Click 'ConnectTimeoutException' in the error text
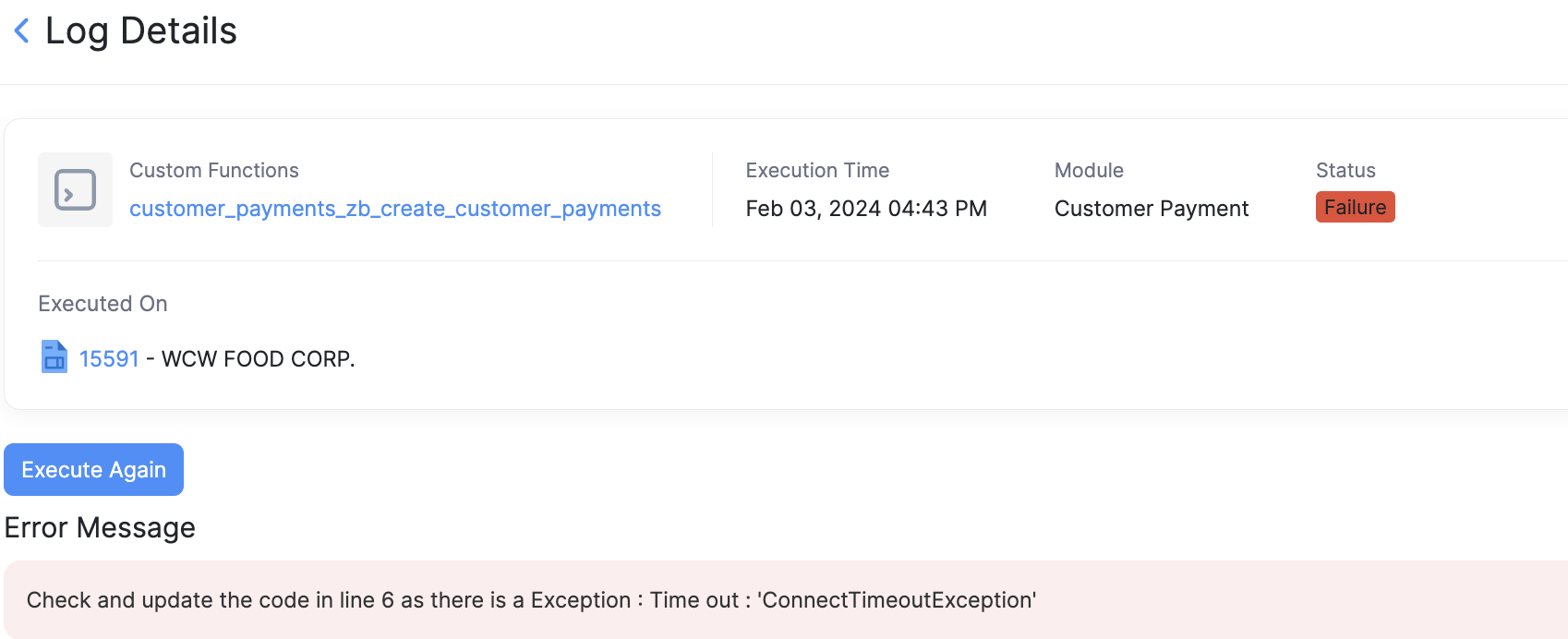The height and width of the screenshot is (639, 1568). point(897,600)
